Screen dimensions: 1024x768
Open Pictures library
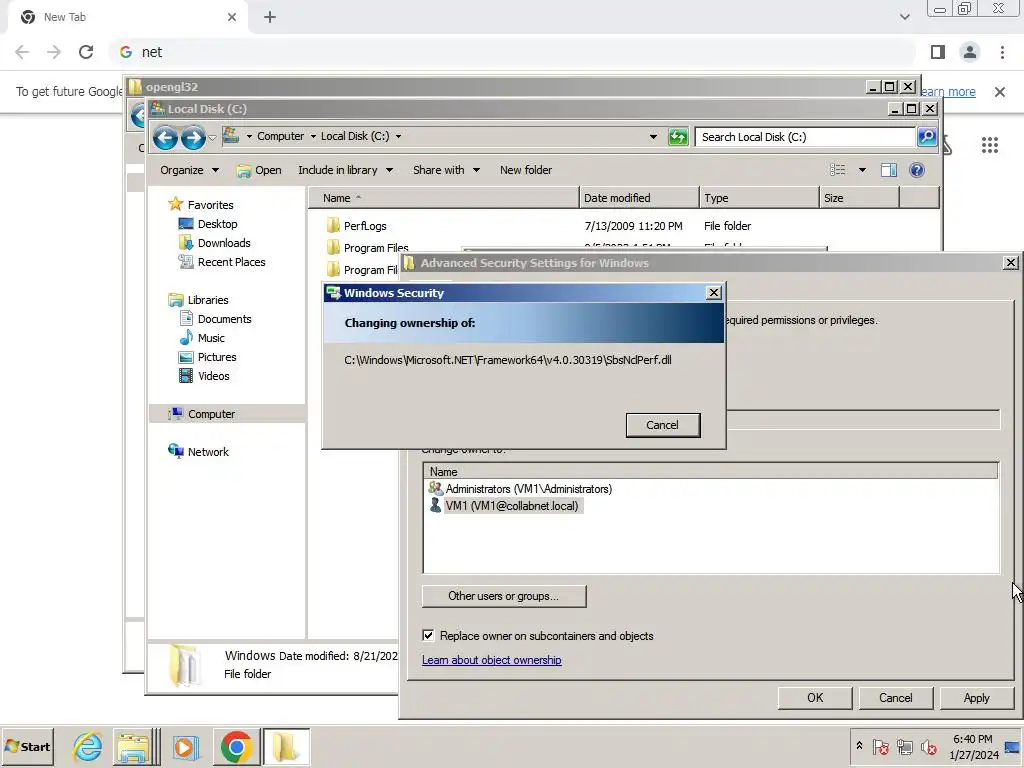click(208, 357)
